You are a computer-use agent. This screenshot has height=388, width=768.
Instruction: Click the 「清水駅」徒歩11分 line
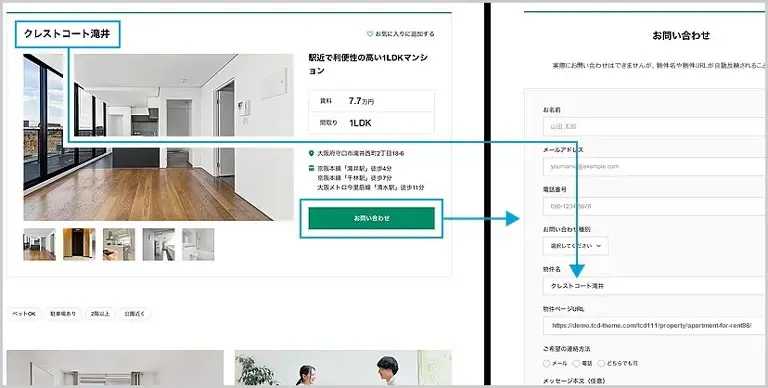click(370, 188)
